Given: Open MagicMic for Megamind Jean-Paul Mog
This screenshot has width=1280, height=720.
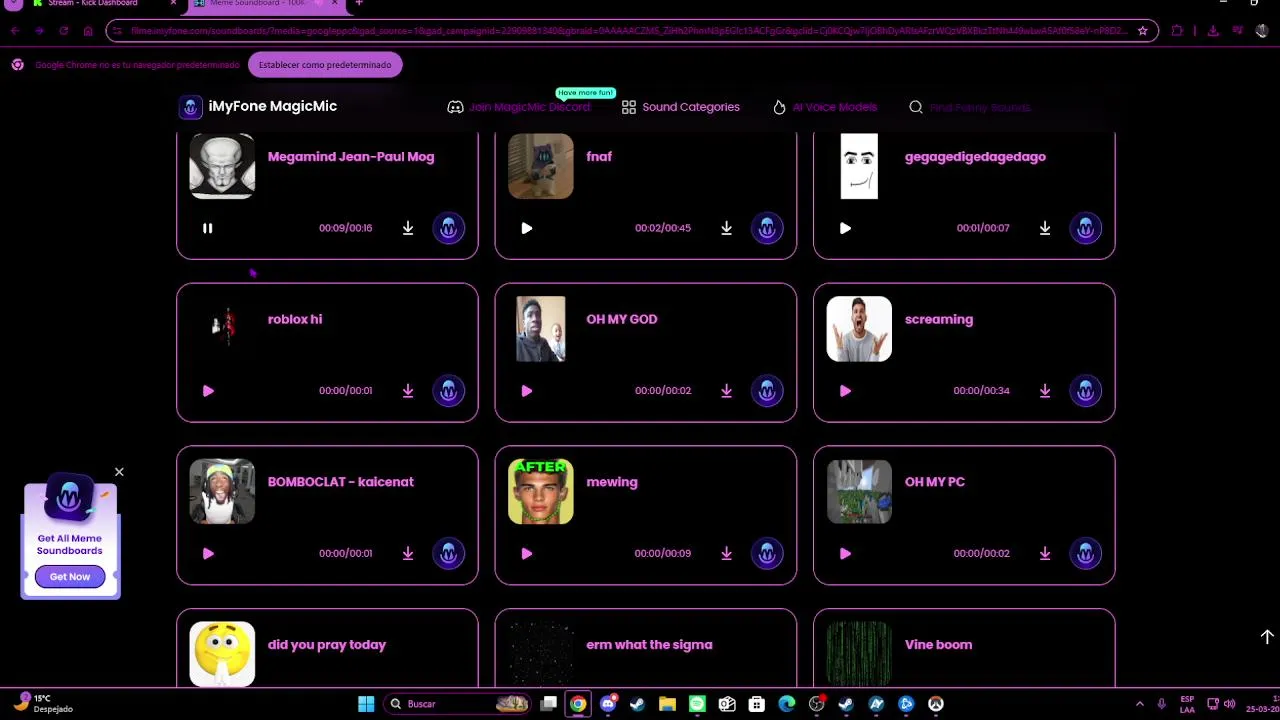Looking at the screenshot, I should pyautogui.click(x=448, y=228).
